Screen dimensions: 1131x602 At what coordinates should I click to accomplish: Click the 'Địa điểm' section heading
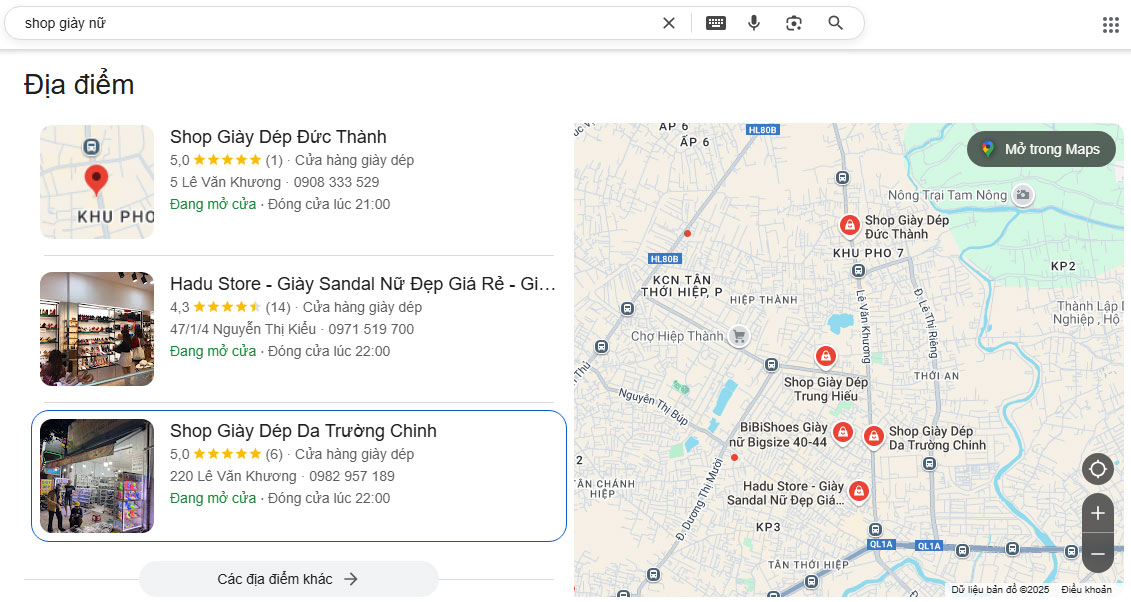79,85
